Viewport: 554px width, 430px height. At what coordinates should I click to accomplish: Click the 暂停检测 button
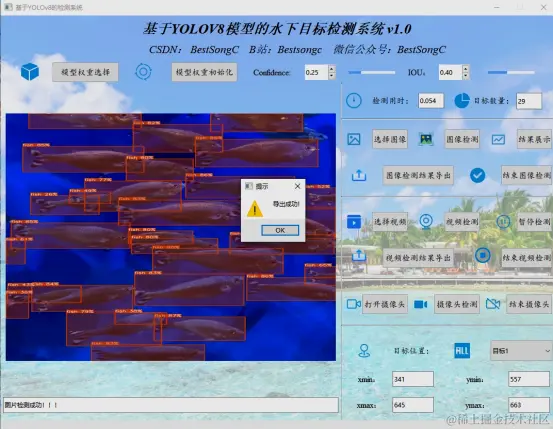tap(534, 222)
